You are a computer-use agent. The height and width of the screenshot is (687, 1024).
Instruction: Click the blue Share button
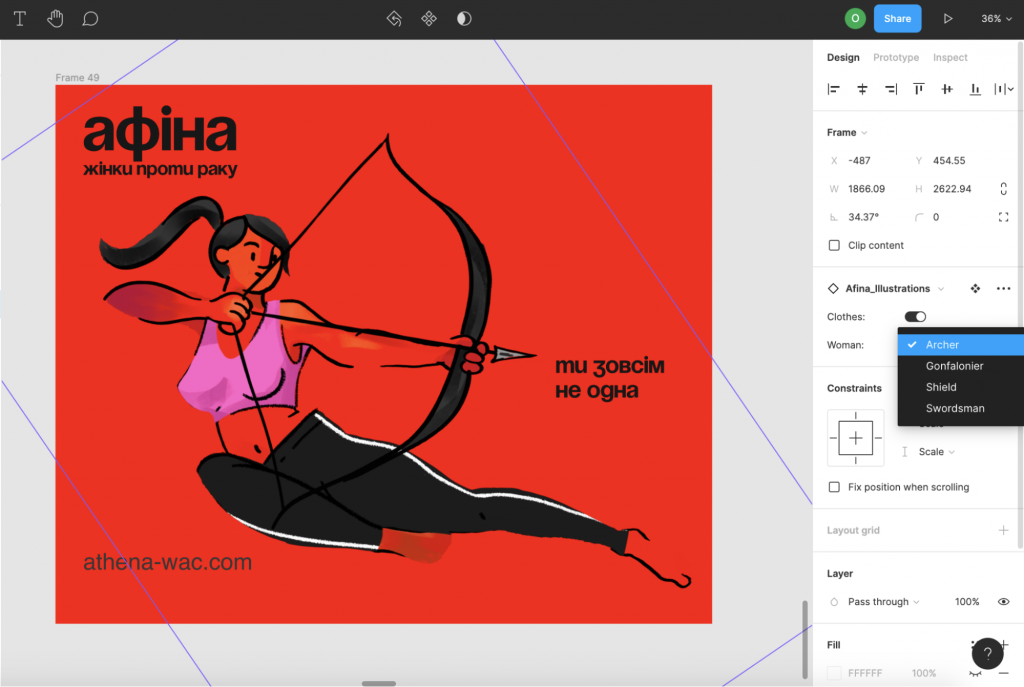(897, 19)
